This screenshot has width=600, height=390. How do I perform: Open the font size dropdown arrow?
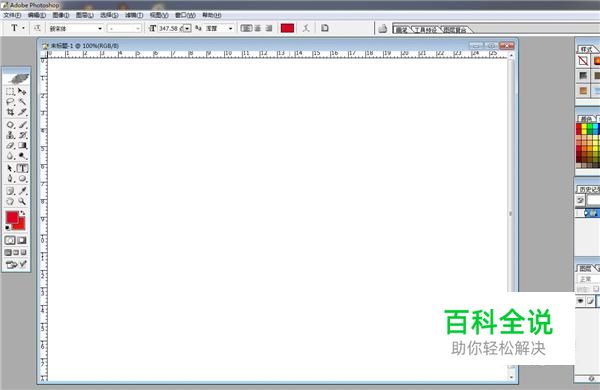[187, 28]
